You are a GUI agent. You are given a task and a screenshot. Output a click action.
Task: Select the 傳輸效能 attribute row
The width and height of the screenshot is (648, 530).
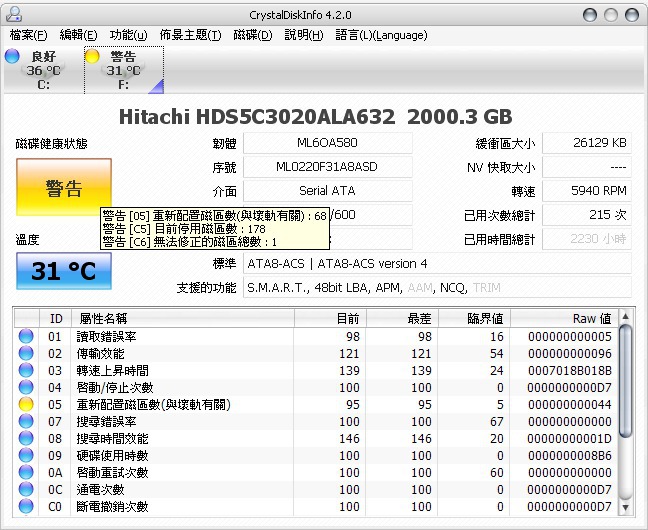[x=317, y=353]
